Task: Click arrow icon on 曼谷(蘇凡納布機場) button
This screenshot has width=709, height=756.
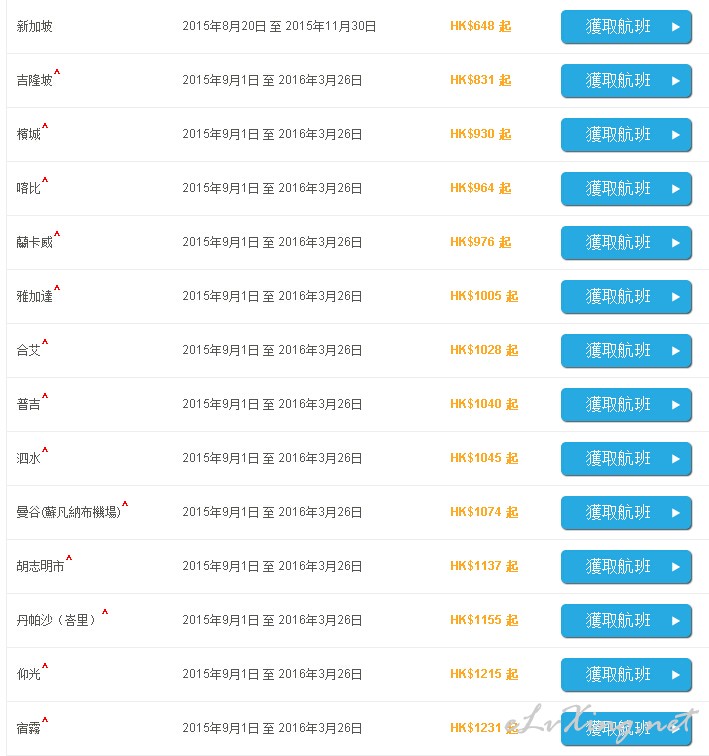Action: 676,513
